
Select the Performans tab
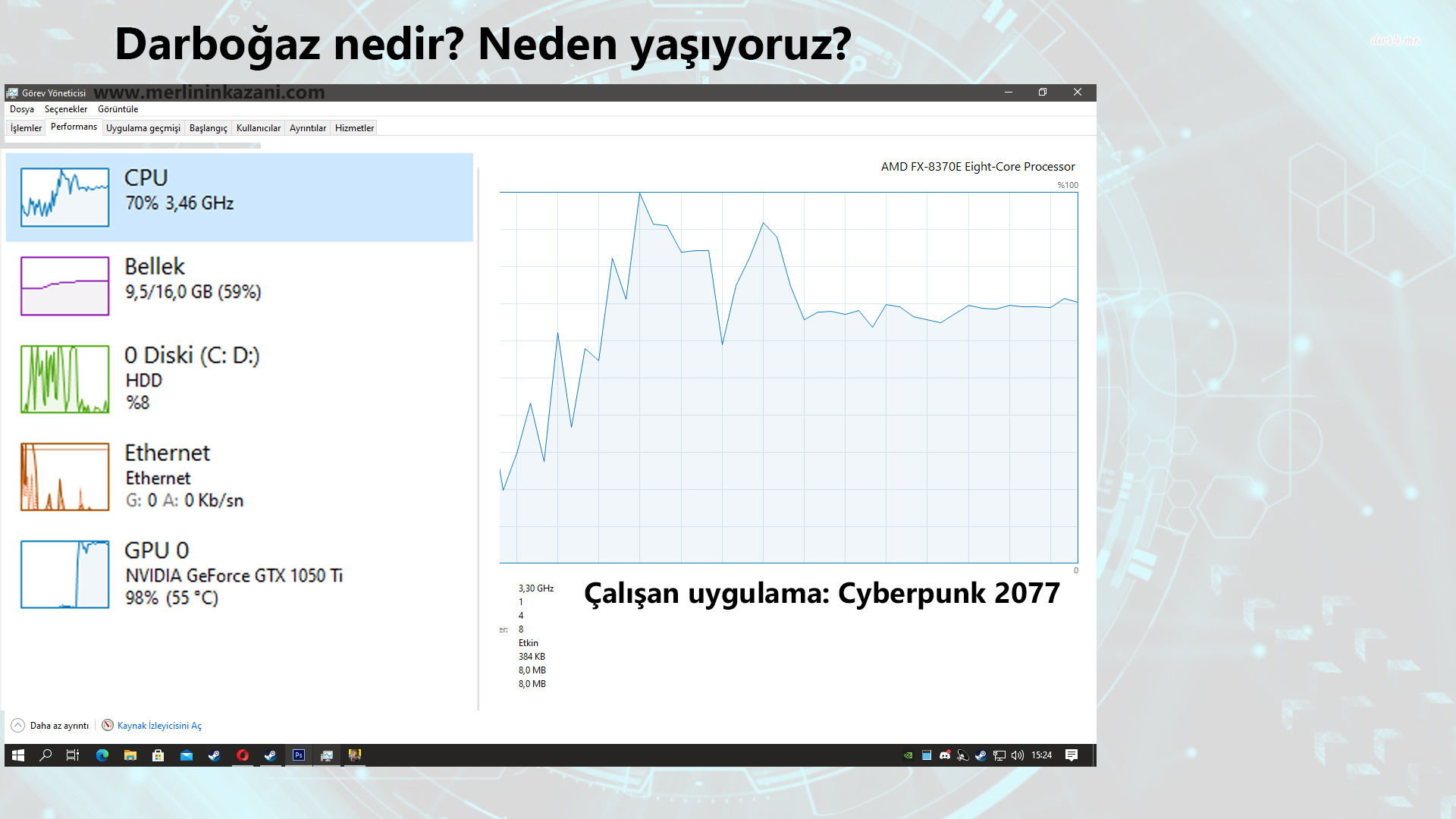[74, 127]
